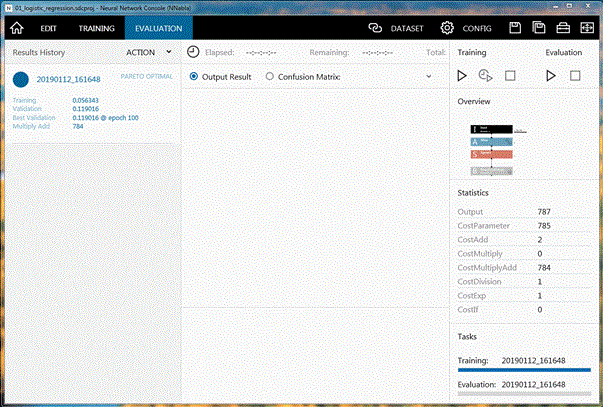Click the Neural Network Console title bar icon
603x407 pixels.
pyautogui.click(x=8, y=8)
